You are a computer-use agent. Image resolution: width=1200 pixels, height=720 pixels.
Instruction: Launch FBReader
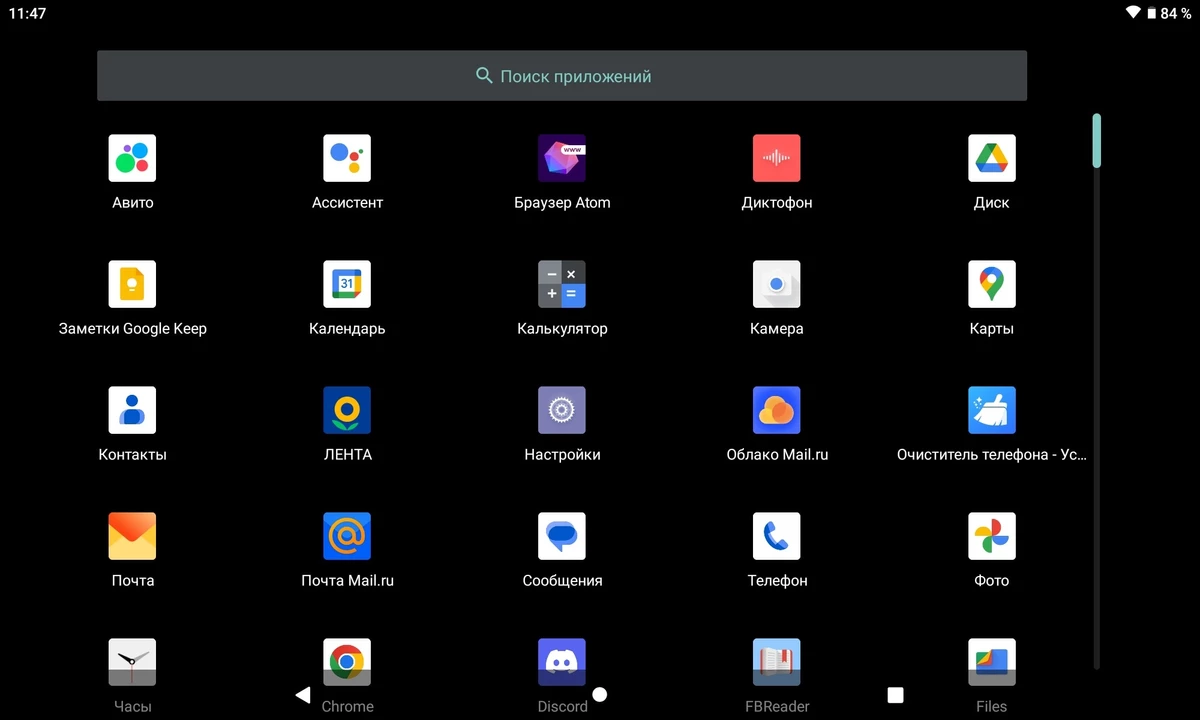click(x=777, y=662)
